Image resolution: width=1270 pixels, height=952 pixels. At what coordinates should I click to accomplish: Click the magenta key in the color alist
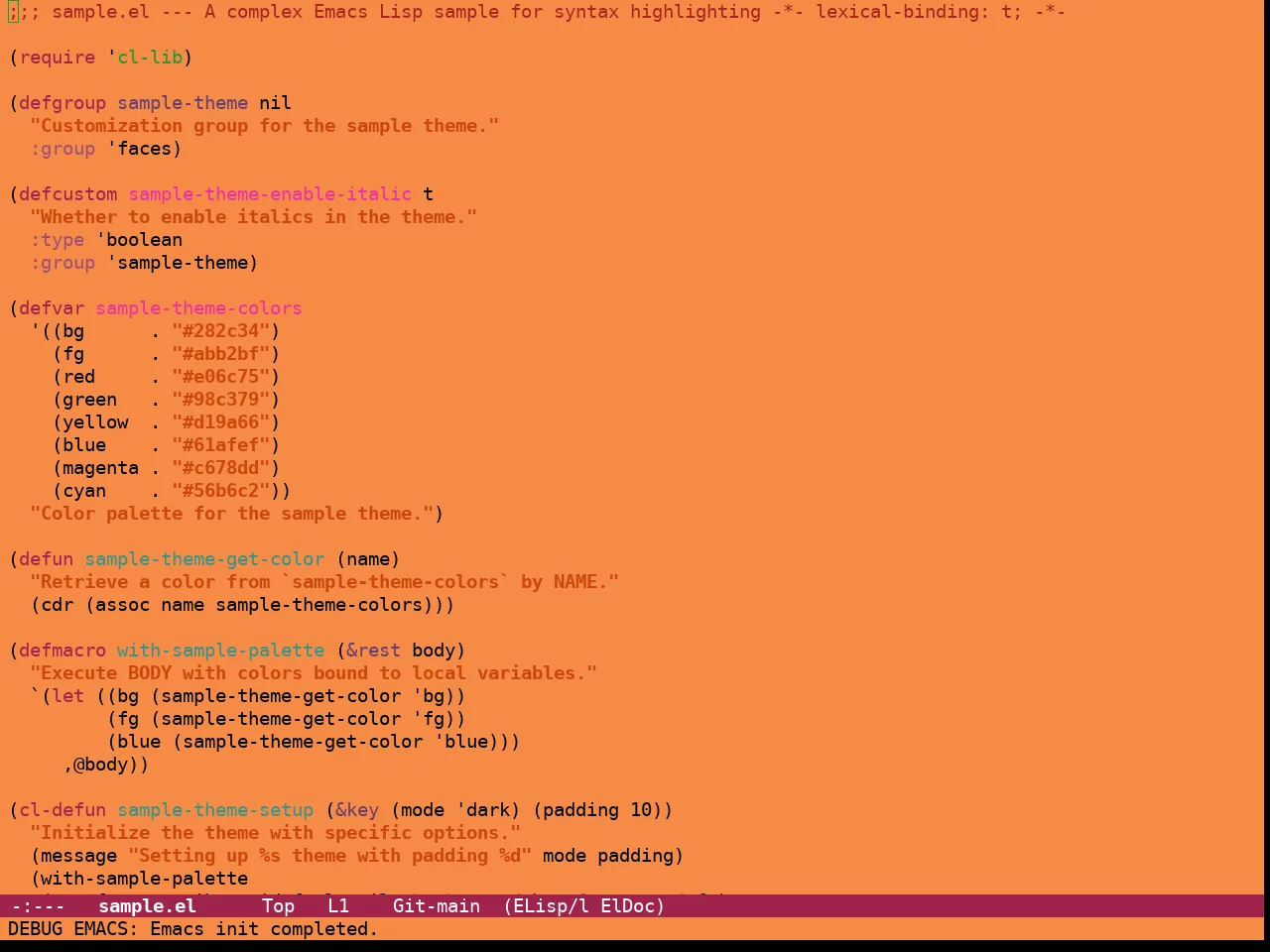pos(101,468)
